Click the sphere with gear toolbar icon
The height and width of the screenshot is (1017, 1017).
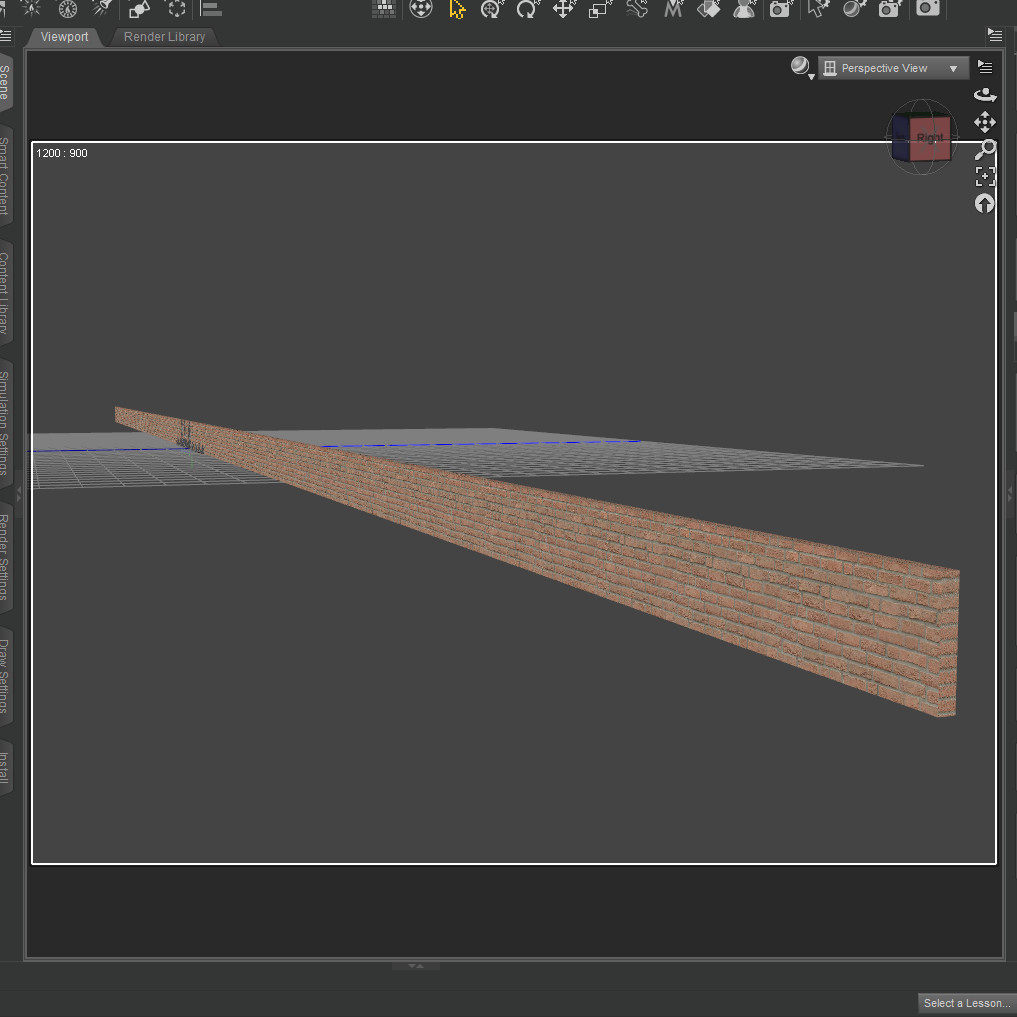pos(854,8)
